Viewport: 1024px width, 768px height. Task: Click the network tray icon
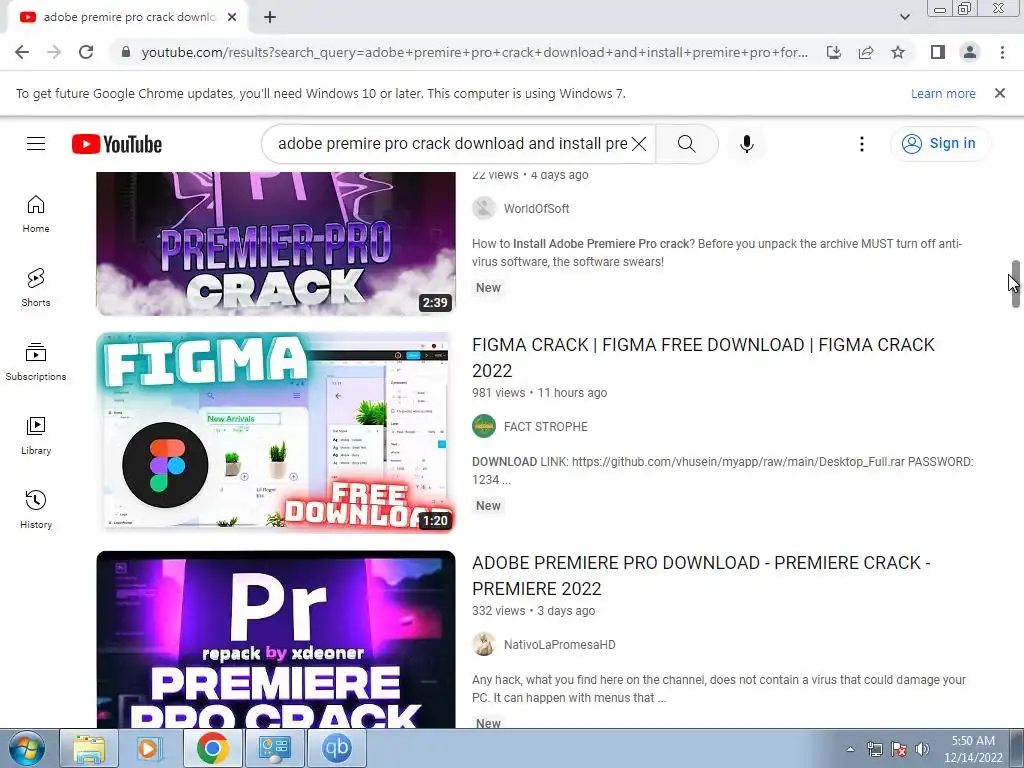coord(874,749)
